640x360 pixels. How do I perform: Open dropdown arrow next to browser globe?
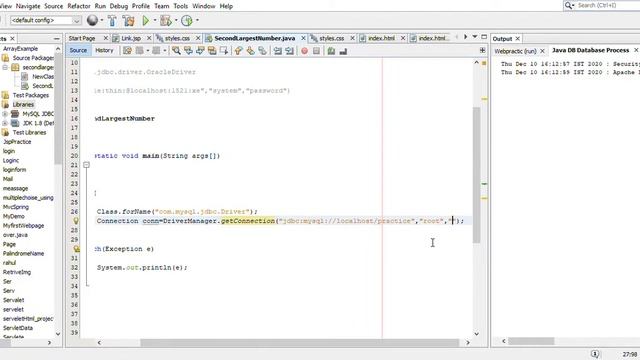(102, 20)
